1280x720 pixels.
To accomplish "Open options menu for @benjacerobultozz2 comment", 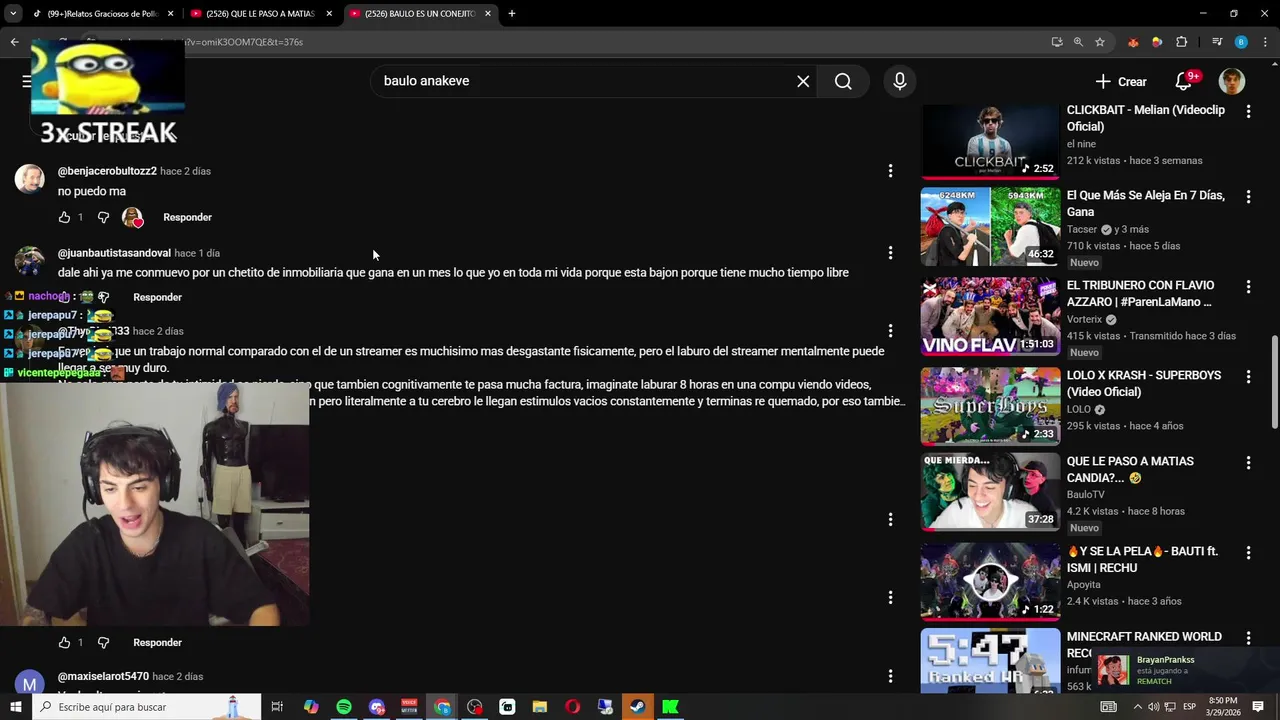I will [890, 171].
